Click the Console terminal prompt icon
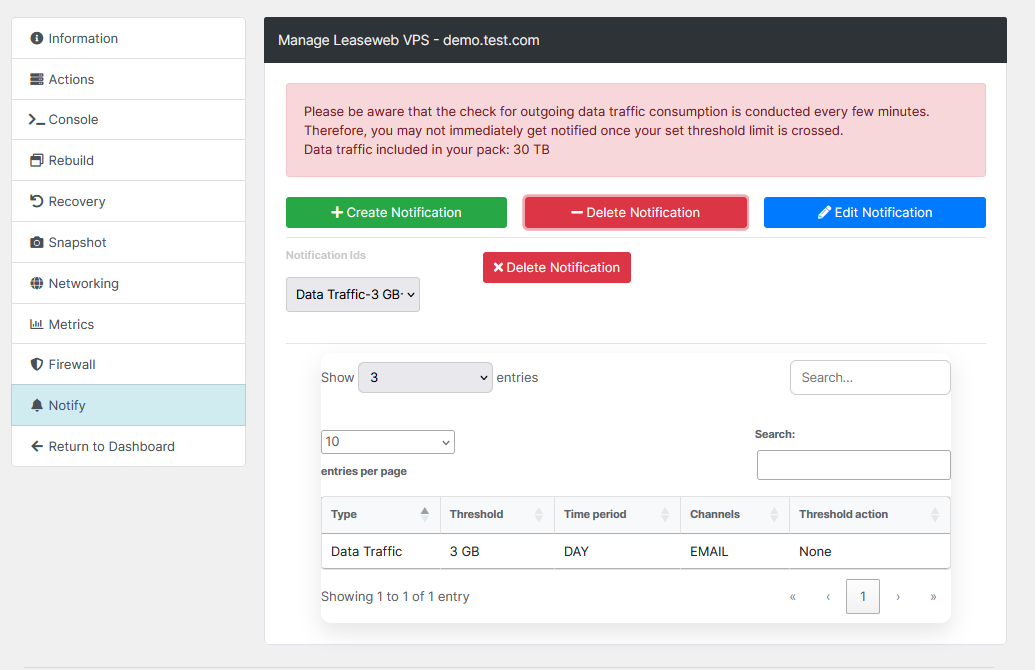Image resolution: width=1035 pixels, height=670 pixels. pos(36,119)
